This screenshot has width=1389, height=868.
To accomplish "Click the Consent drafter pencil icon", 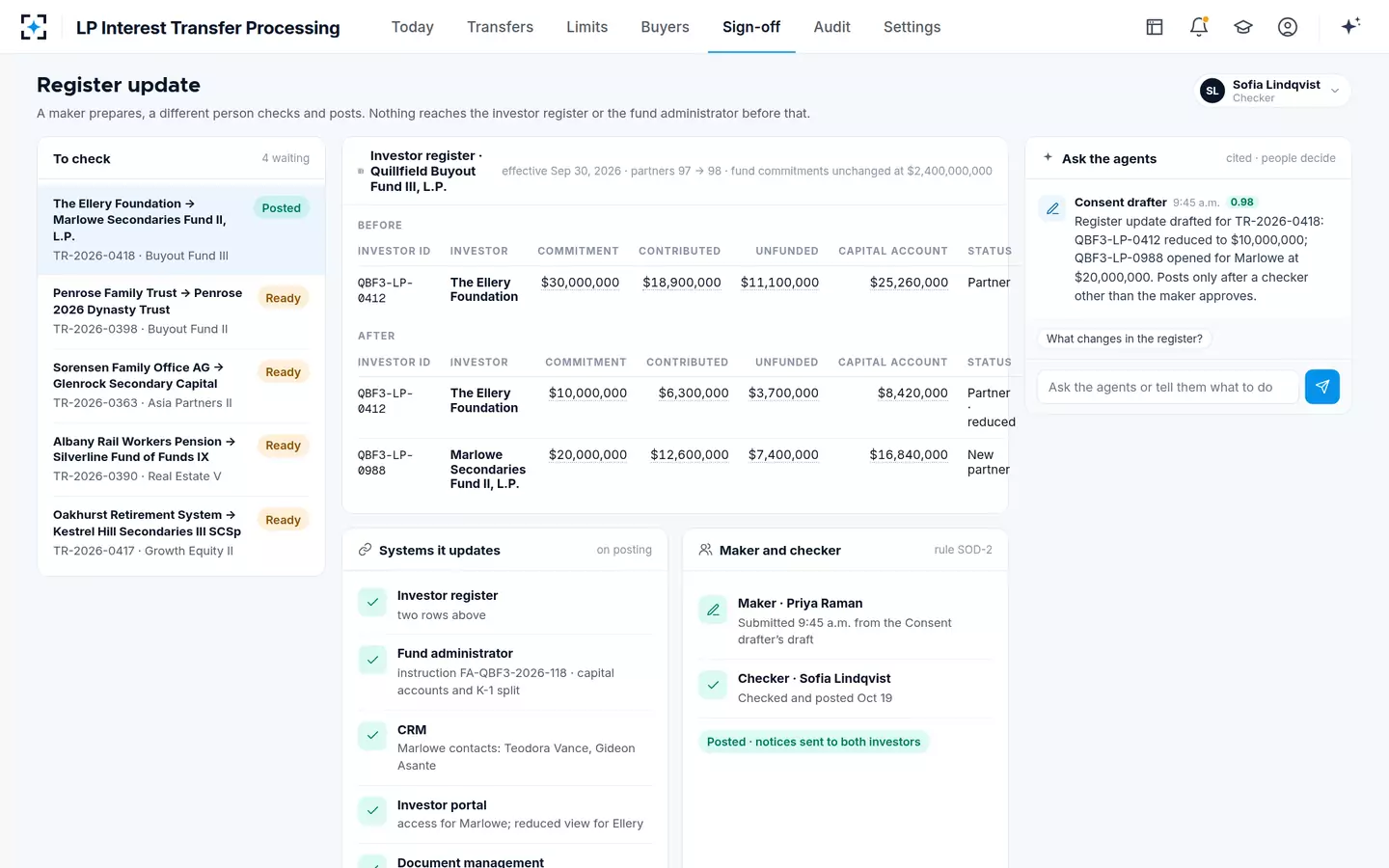I will tap(1052, 208).
